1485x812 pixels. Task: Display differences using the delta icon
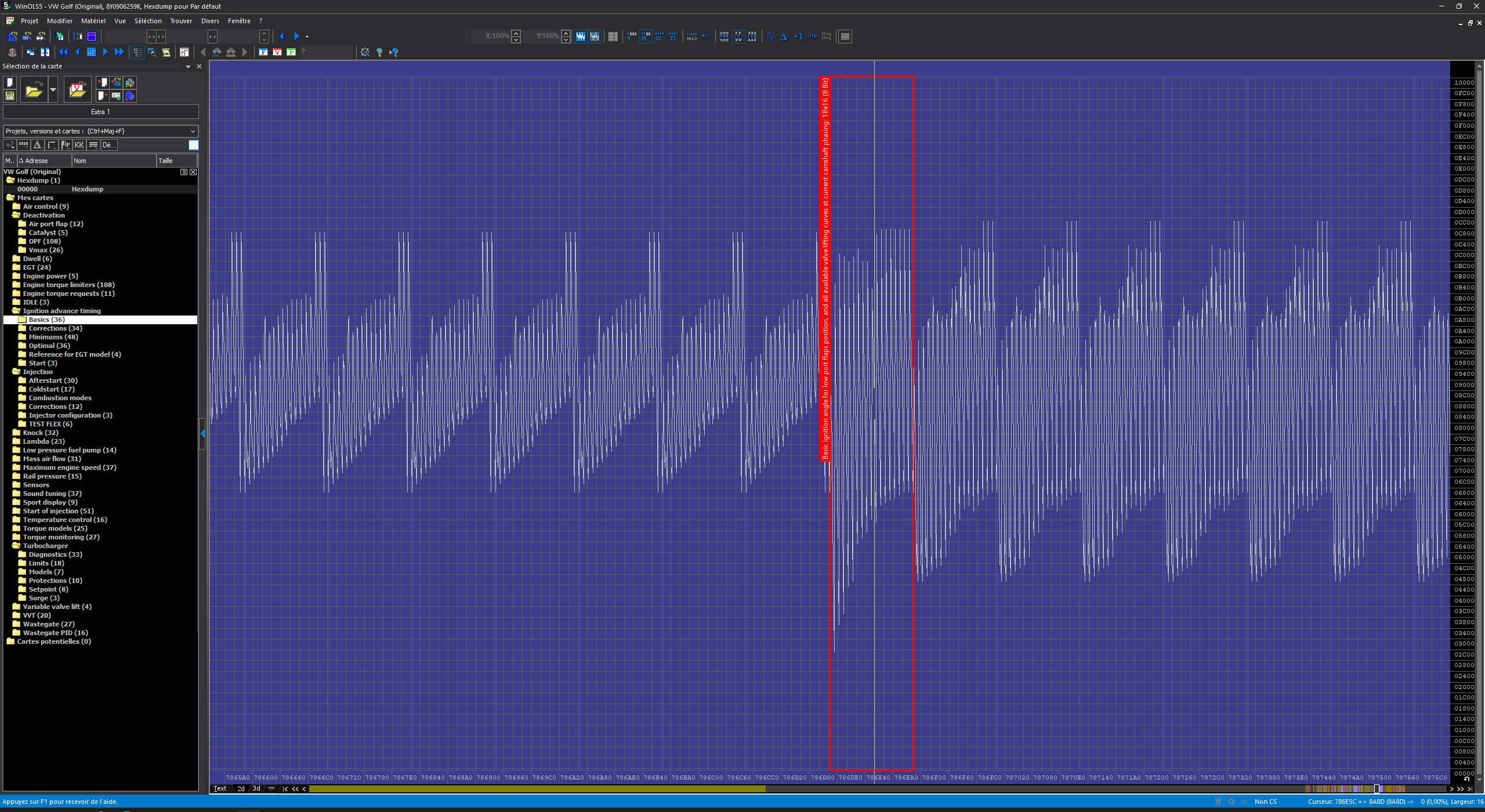(783, 37)
